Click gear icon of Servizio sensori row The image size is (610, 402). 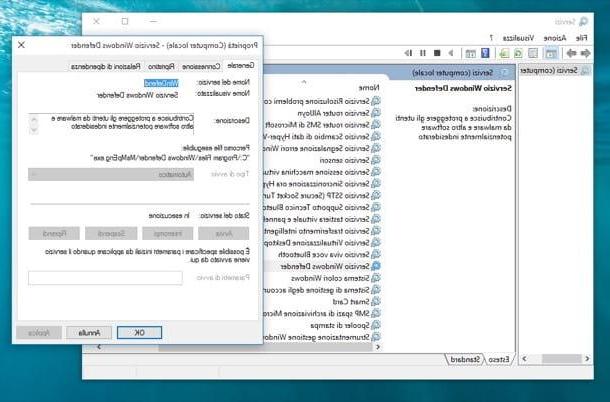pyautogui.click(x=376, y=160)
